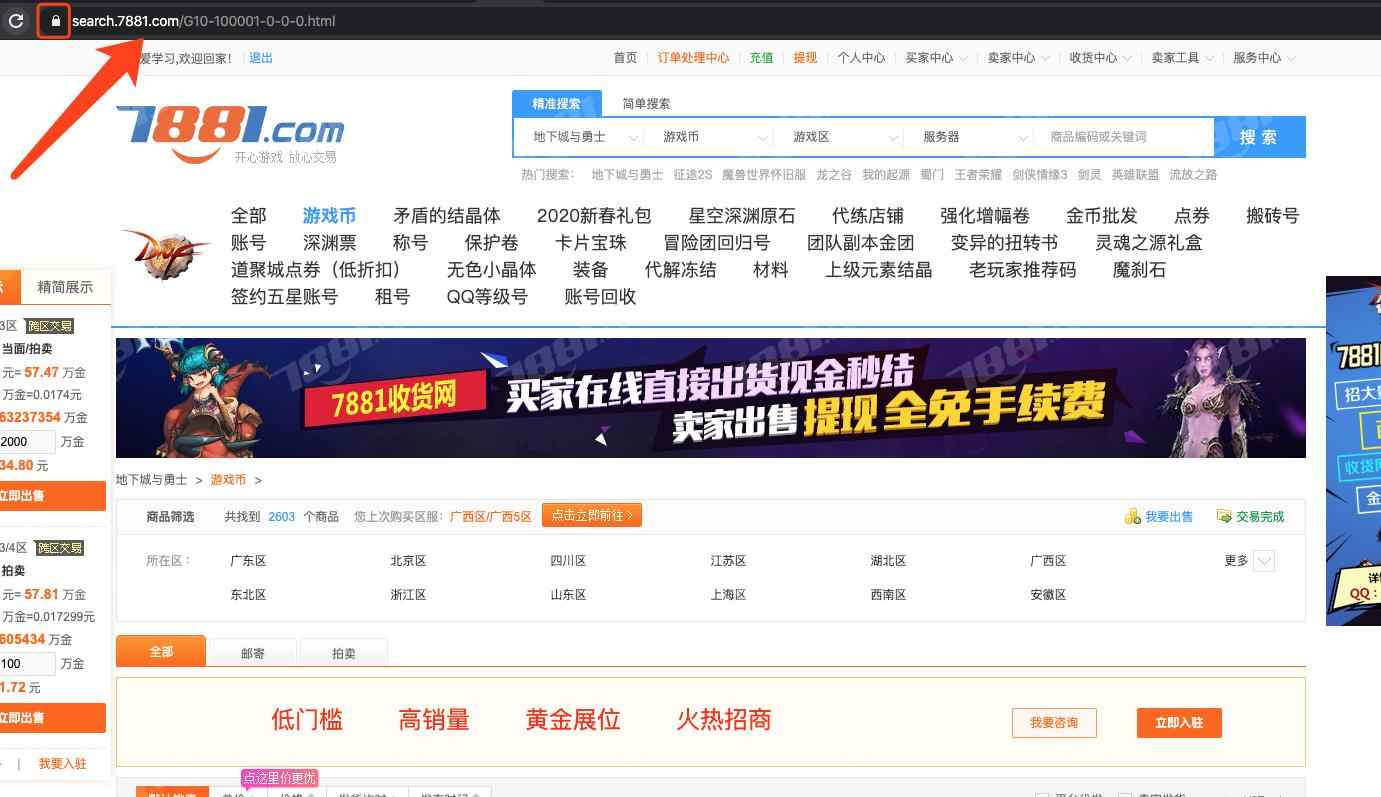Screen dimensions: 1381x797
Task: Open the 金币批发 category
Action: [1102, 216]
